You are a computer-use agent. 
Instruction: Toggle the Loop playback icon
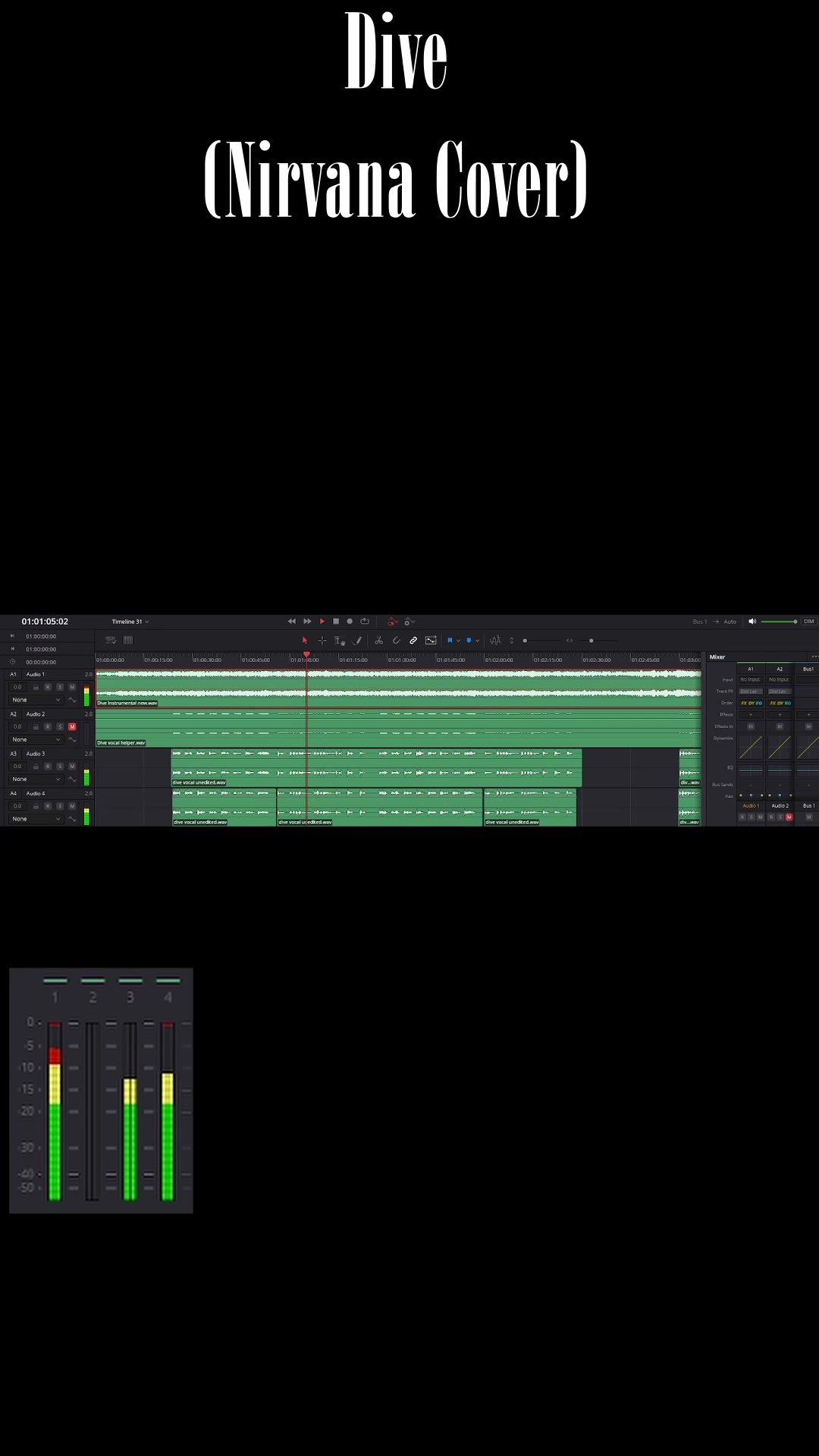[x=365, y=621]
